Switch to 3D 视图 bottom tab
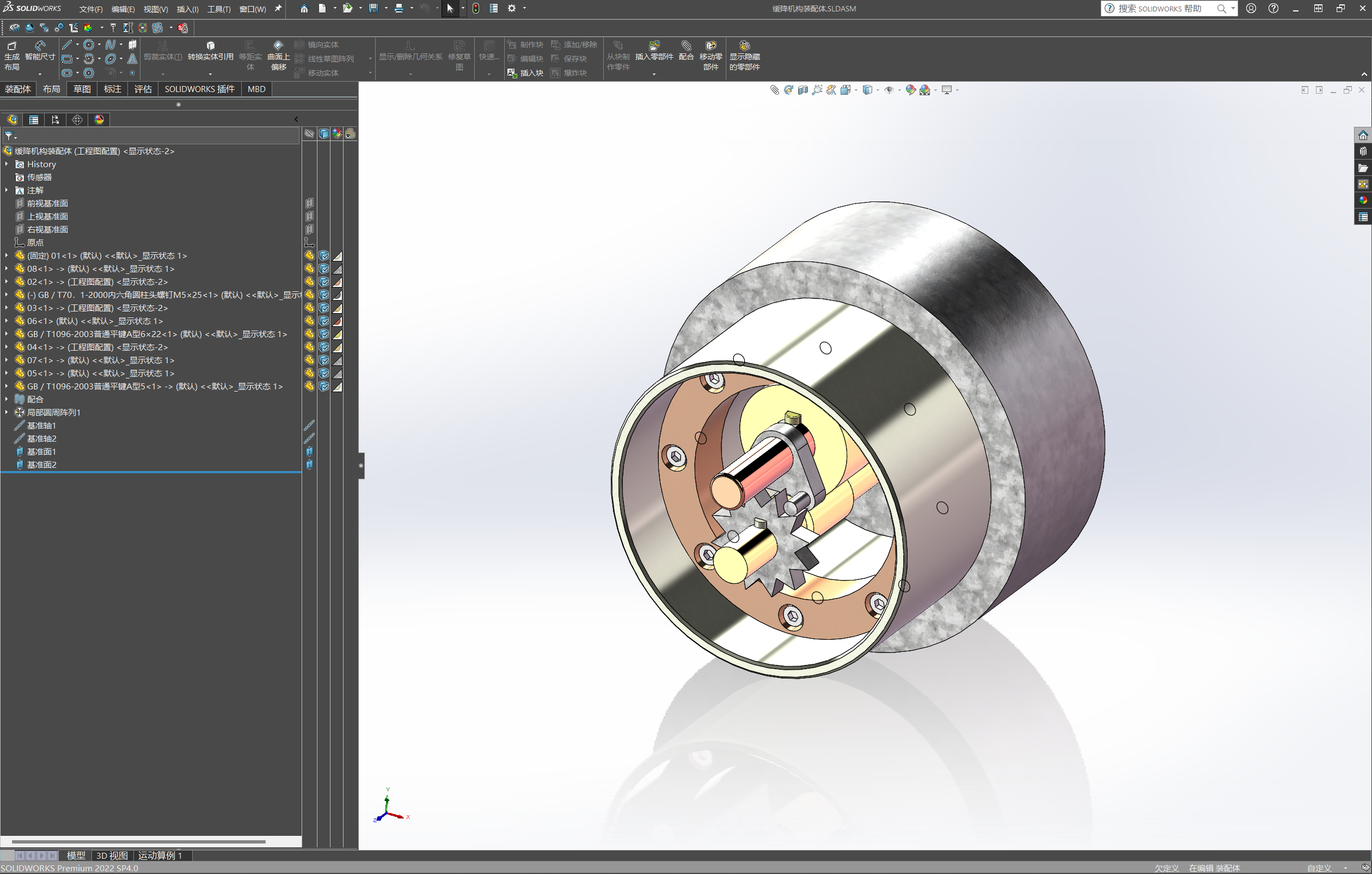Viewport: 1372px width, 874px height. (x=112, y=856)
